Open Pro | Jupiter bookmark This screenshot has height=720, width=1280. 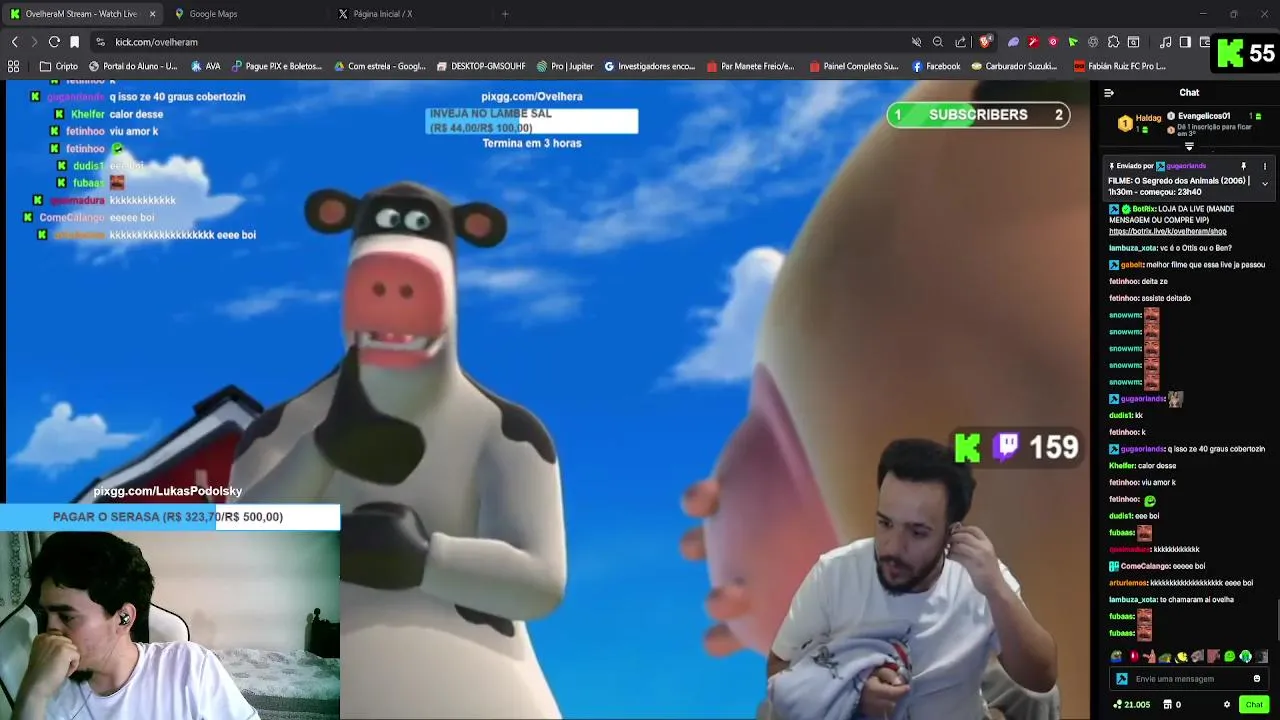tap(565, 66)
